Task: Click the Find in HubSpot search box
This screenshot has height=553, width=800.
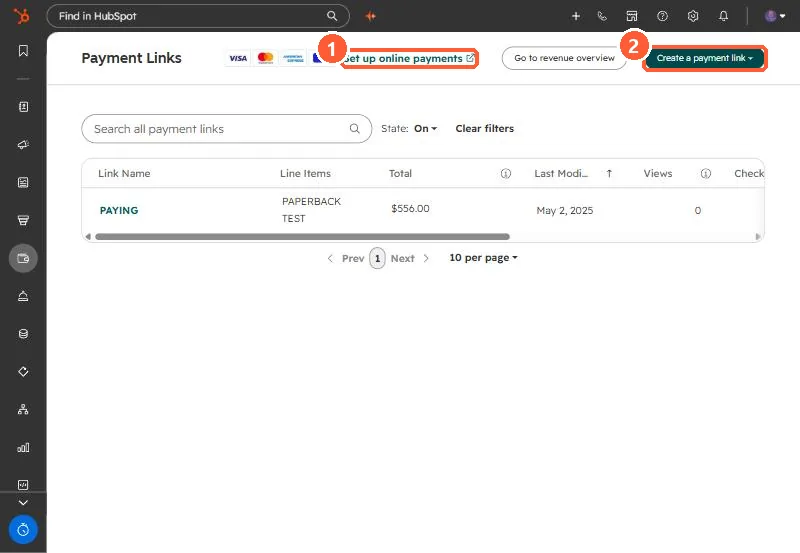Action: [x=198, y=16]
